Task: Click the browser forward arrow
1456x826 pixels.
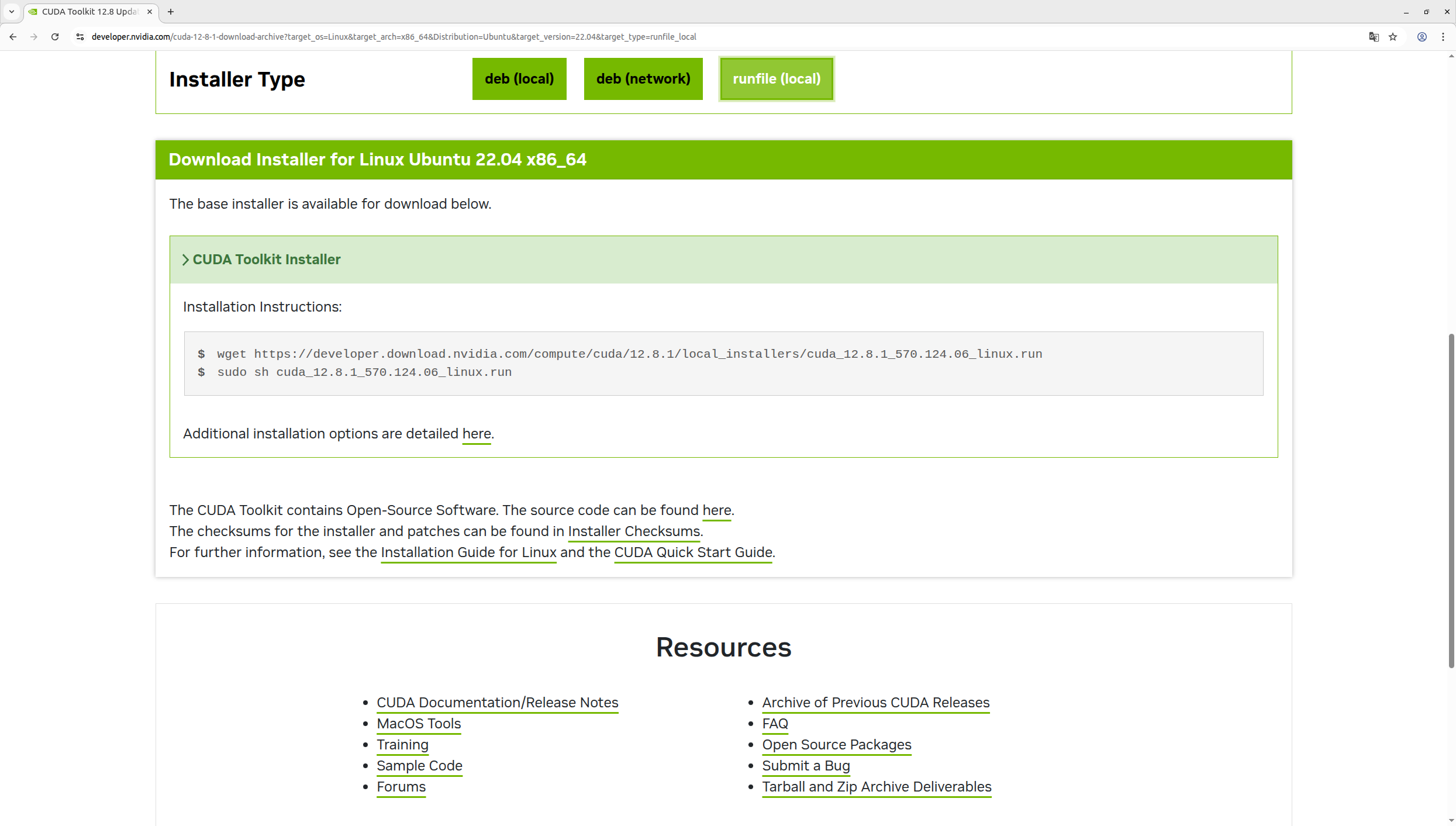Action: point(34,37)
